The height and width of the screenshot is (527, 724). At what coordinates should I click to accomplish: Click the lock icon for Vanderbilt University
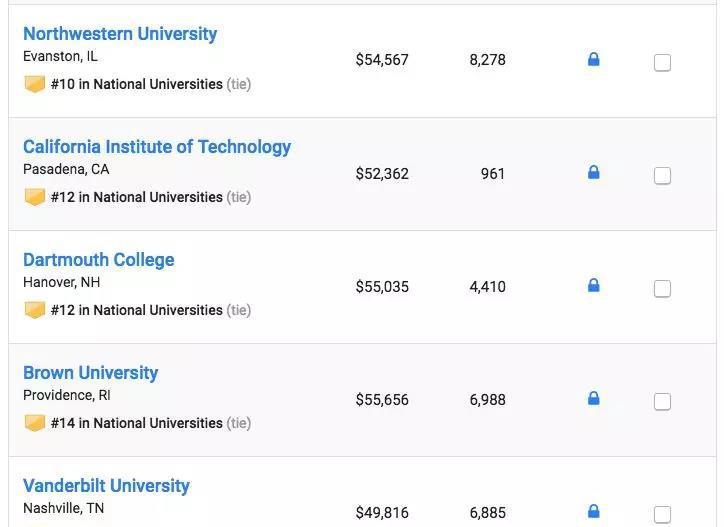coord(593,512)
